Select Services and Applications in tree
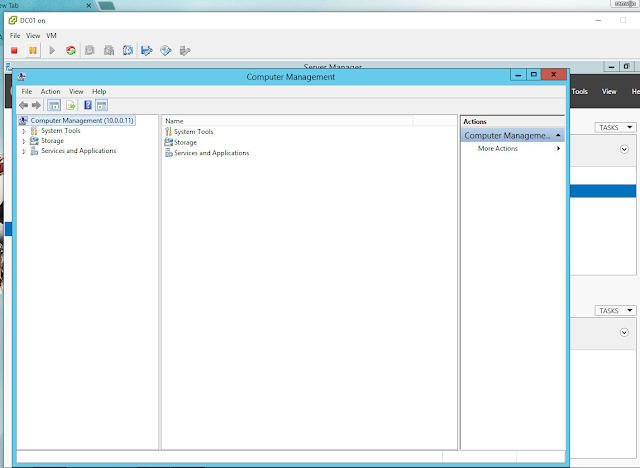This screenshot has width=640, height=468. click(79, 151)
